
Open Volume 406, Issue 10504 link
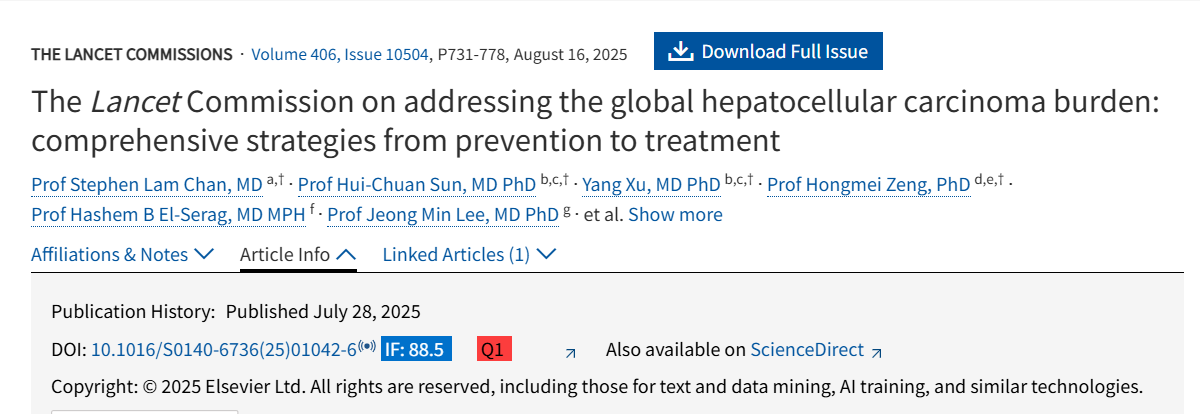pyautogui.click(x=339, y=53)
